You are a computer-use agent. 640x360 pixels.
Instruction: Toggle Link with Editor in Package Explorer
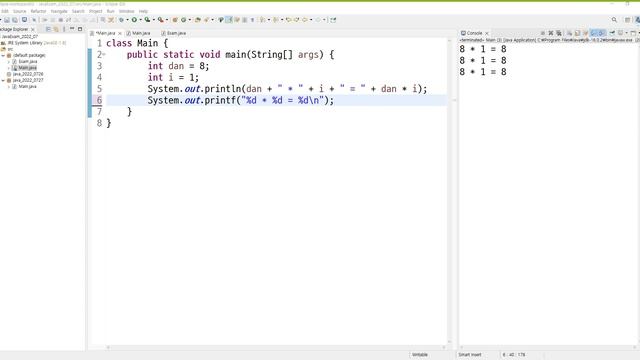(x=56, y=29)
